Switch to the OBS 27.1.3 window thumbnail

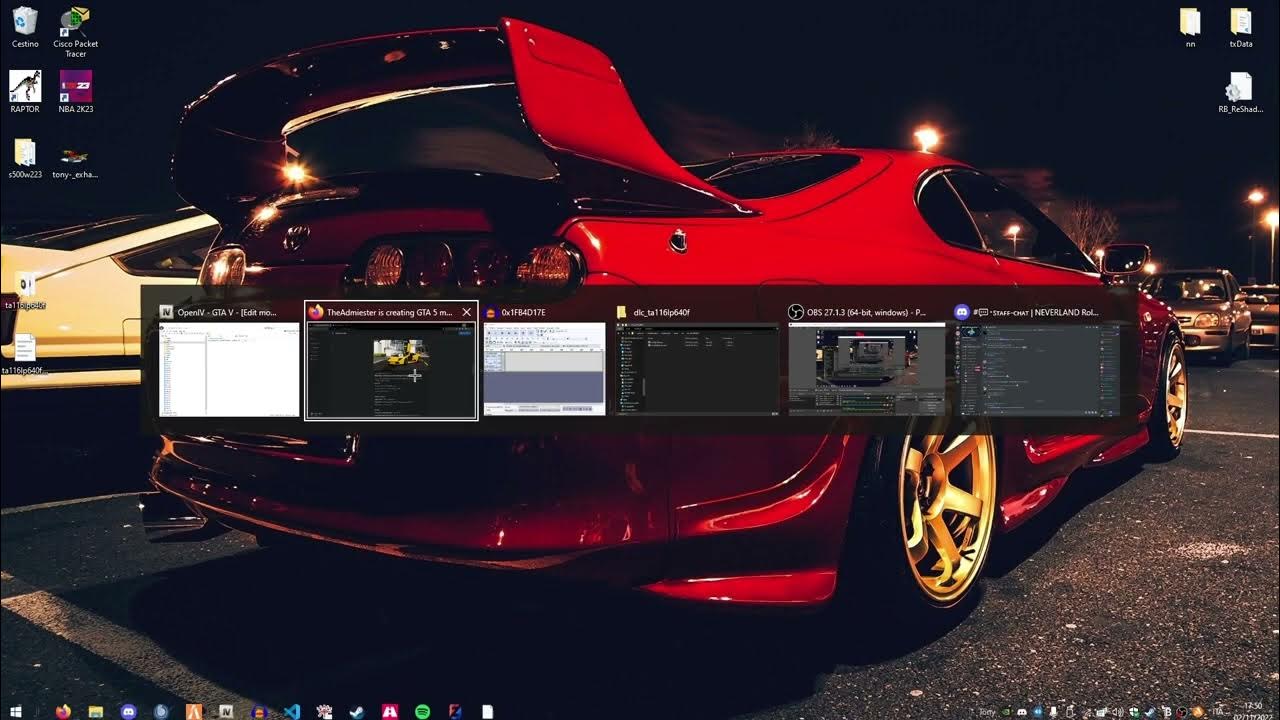(866, 369)
